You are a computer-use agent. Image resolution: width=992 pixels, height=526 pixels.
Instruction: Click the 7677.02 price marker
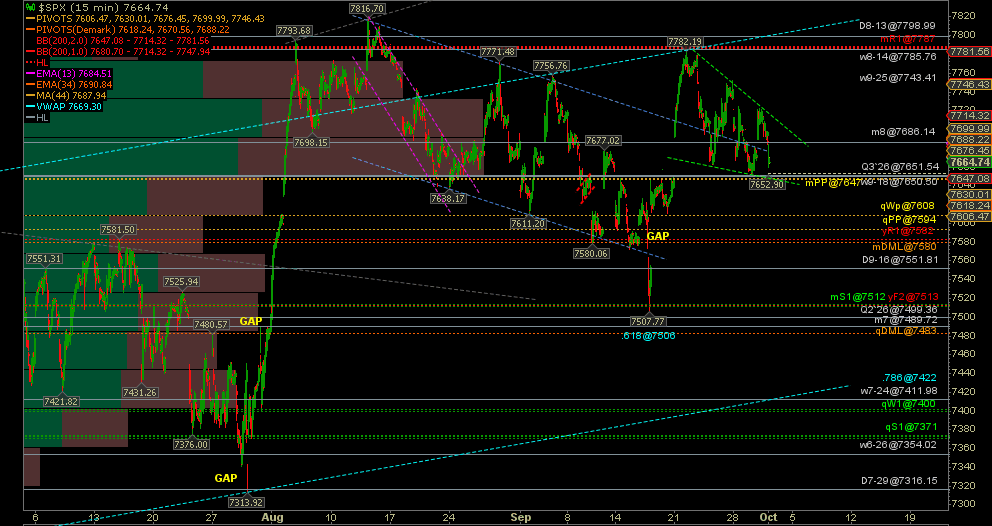click(603, 141)
